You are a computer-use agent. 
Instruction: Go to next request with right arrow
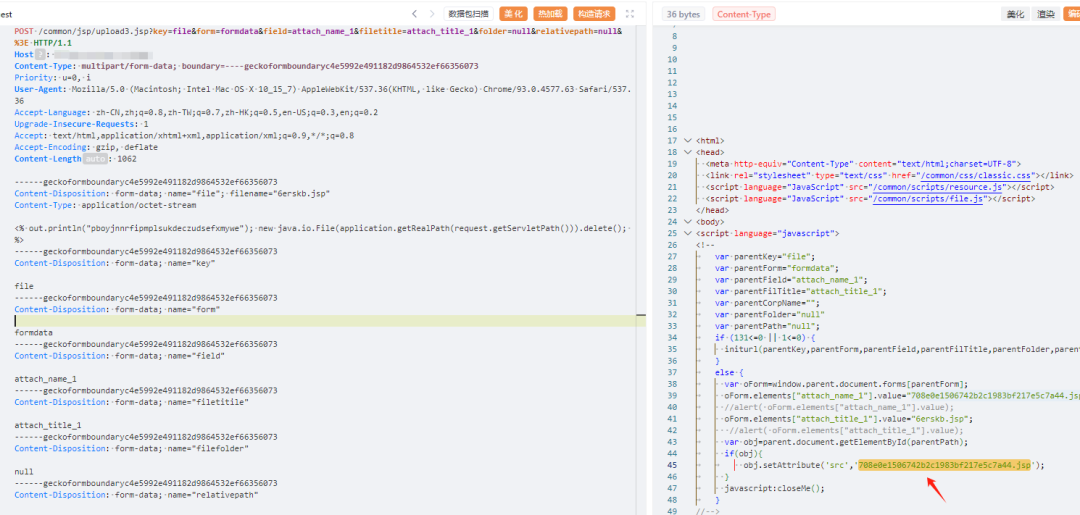click(432, 13)
